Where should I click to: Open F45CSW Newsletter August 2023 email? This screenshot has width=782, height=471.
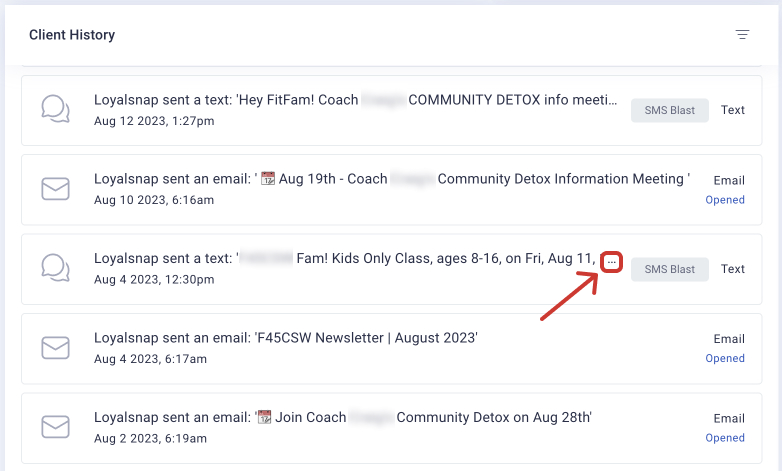[285, 338]
